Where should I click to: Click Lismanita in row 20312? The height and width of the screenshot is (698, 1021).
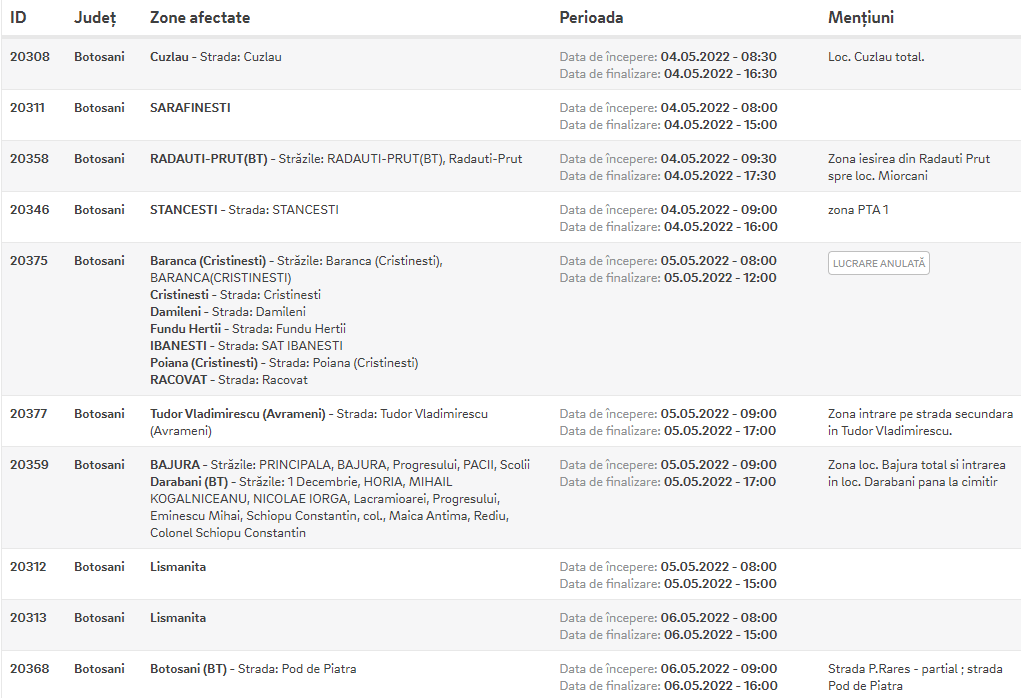click(x=178, y=566)
